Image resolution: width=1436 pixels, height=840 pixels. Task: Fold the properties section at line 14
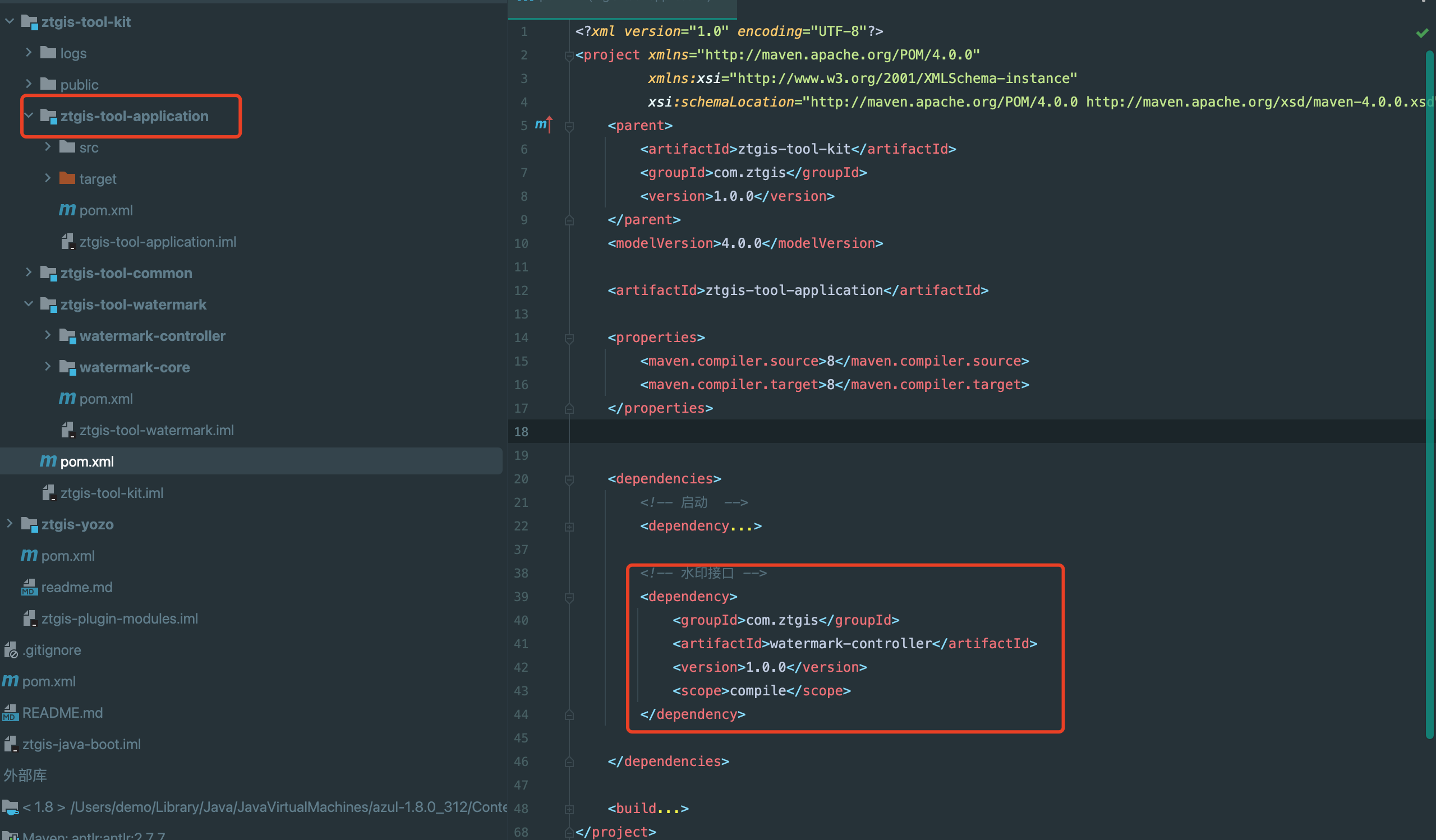click(569, 338)
